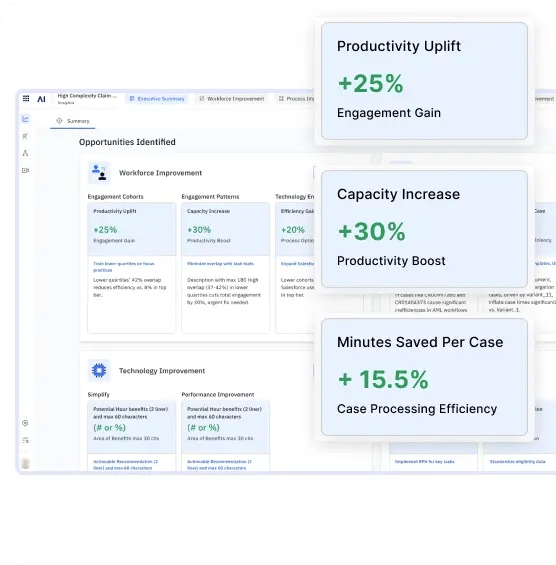This screenshot has height=565, width=556.
Task: Click the AI logo in the header
Action: pos(41,99)
